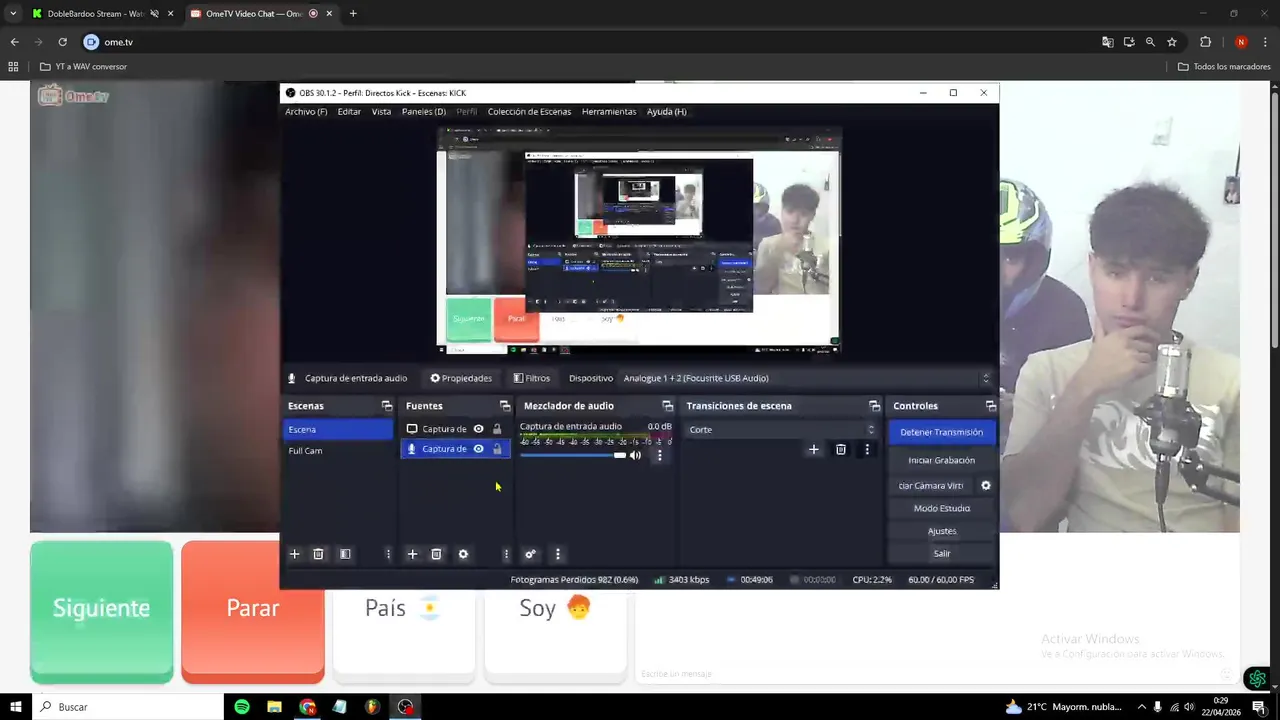
Task: Pop out the Fuentes dock
Action: [505, 406]
